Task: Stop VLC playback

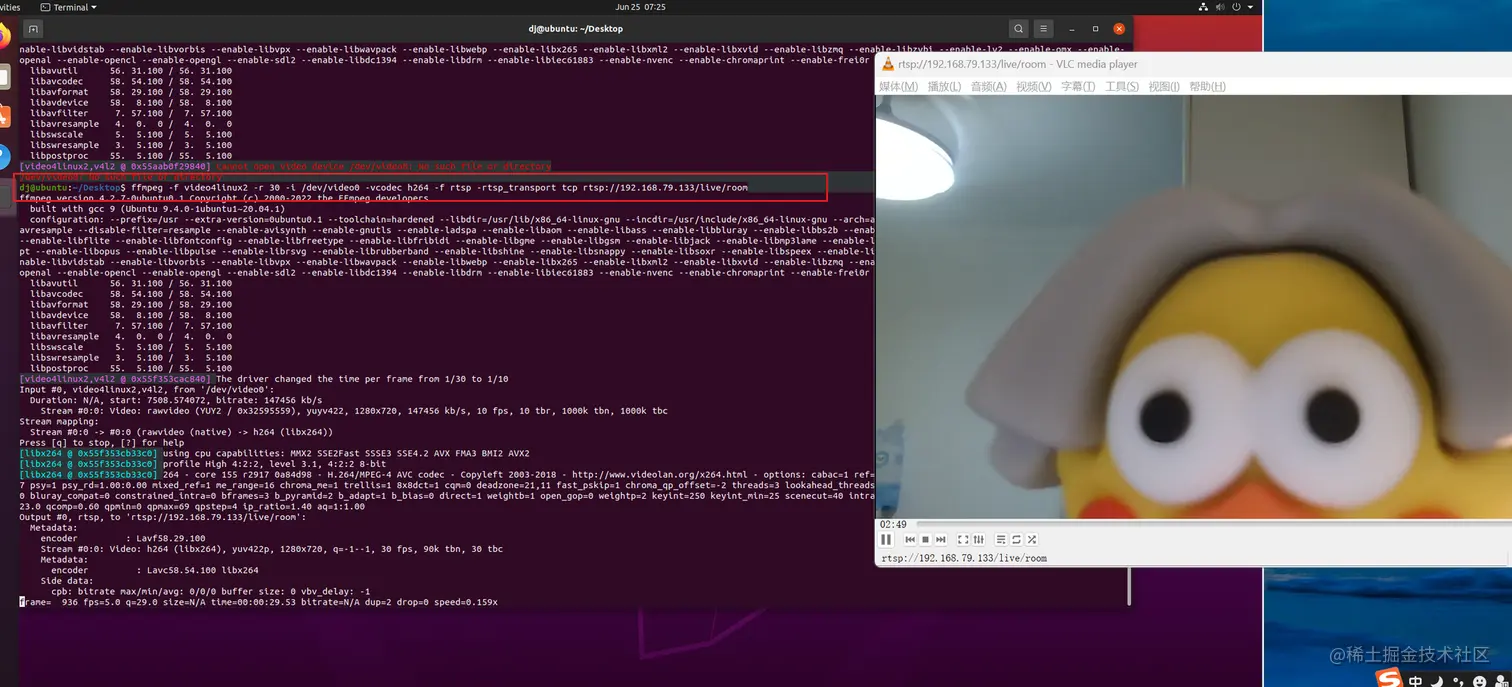Action: [x=925, y=540]
